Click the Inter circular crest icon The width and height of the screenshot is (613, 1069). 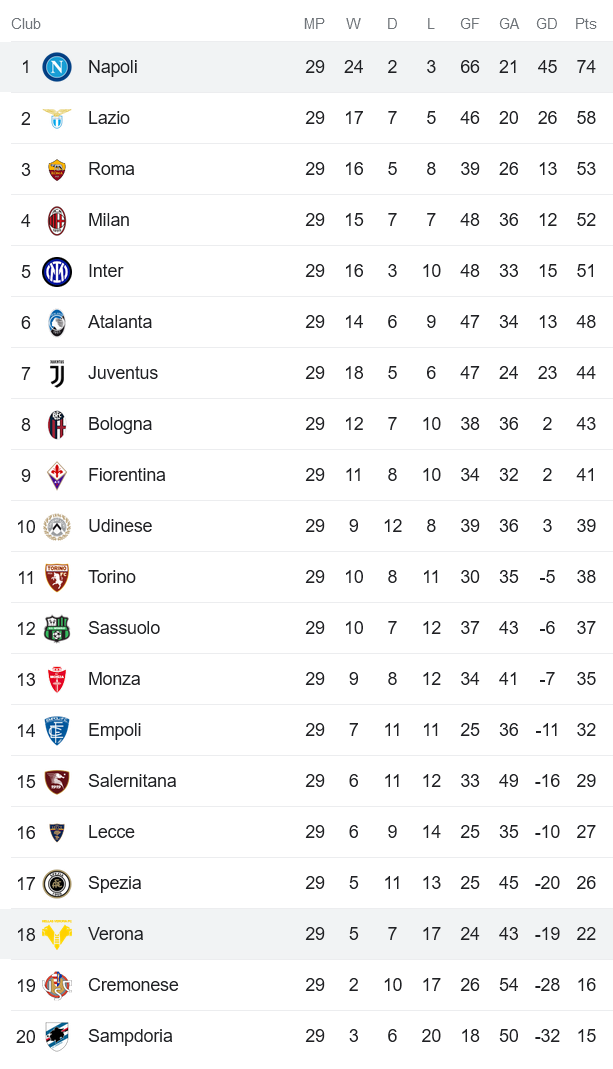[x=57, y=271]
